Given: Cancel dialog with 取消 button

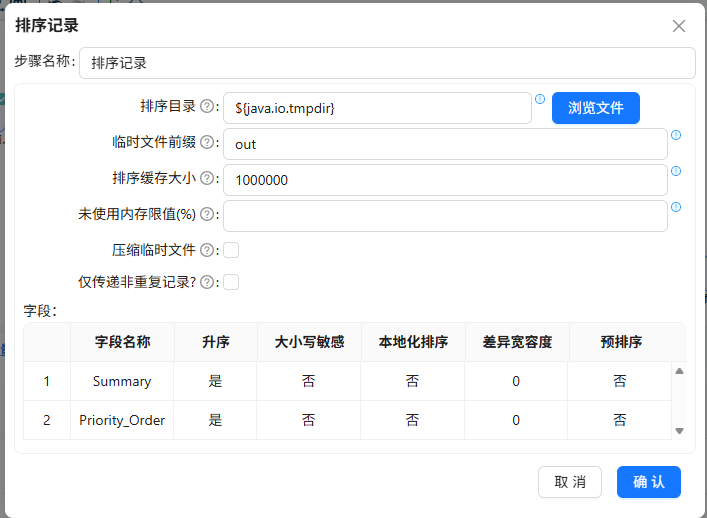Looking at the screenshot, I should (570, 482).
